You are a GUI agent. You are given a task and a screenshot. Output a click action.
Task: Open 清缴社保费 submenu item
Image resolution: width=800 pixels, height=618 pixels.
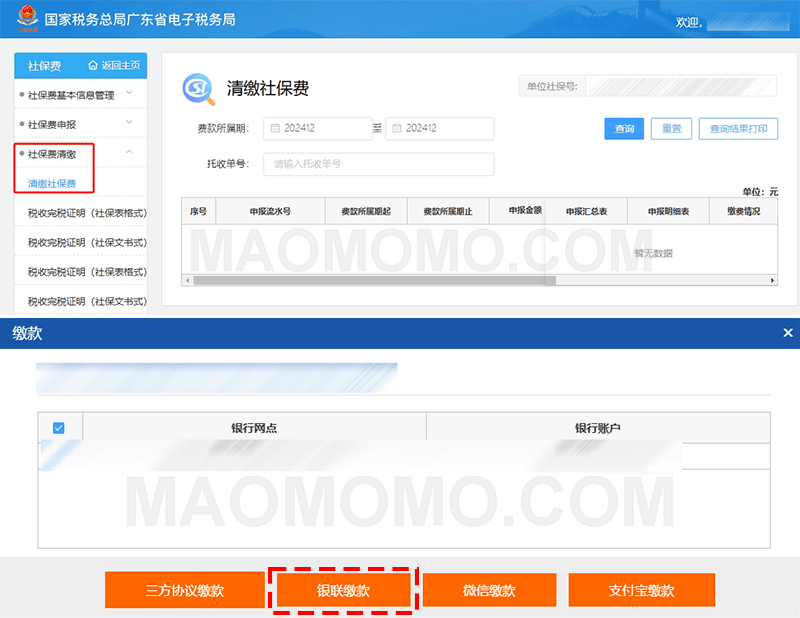52,183
